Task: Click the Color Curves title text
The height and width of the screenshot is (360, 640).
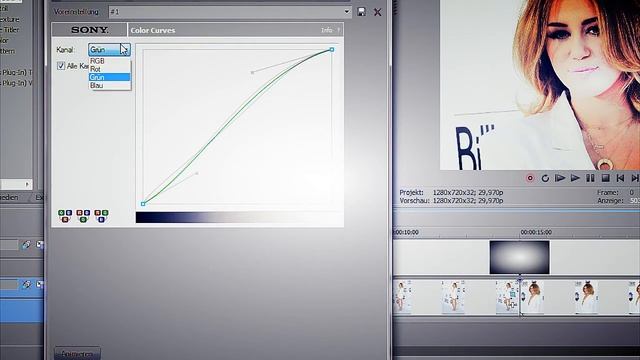Action: (x=153, y=30)
